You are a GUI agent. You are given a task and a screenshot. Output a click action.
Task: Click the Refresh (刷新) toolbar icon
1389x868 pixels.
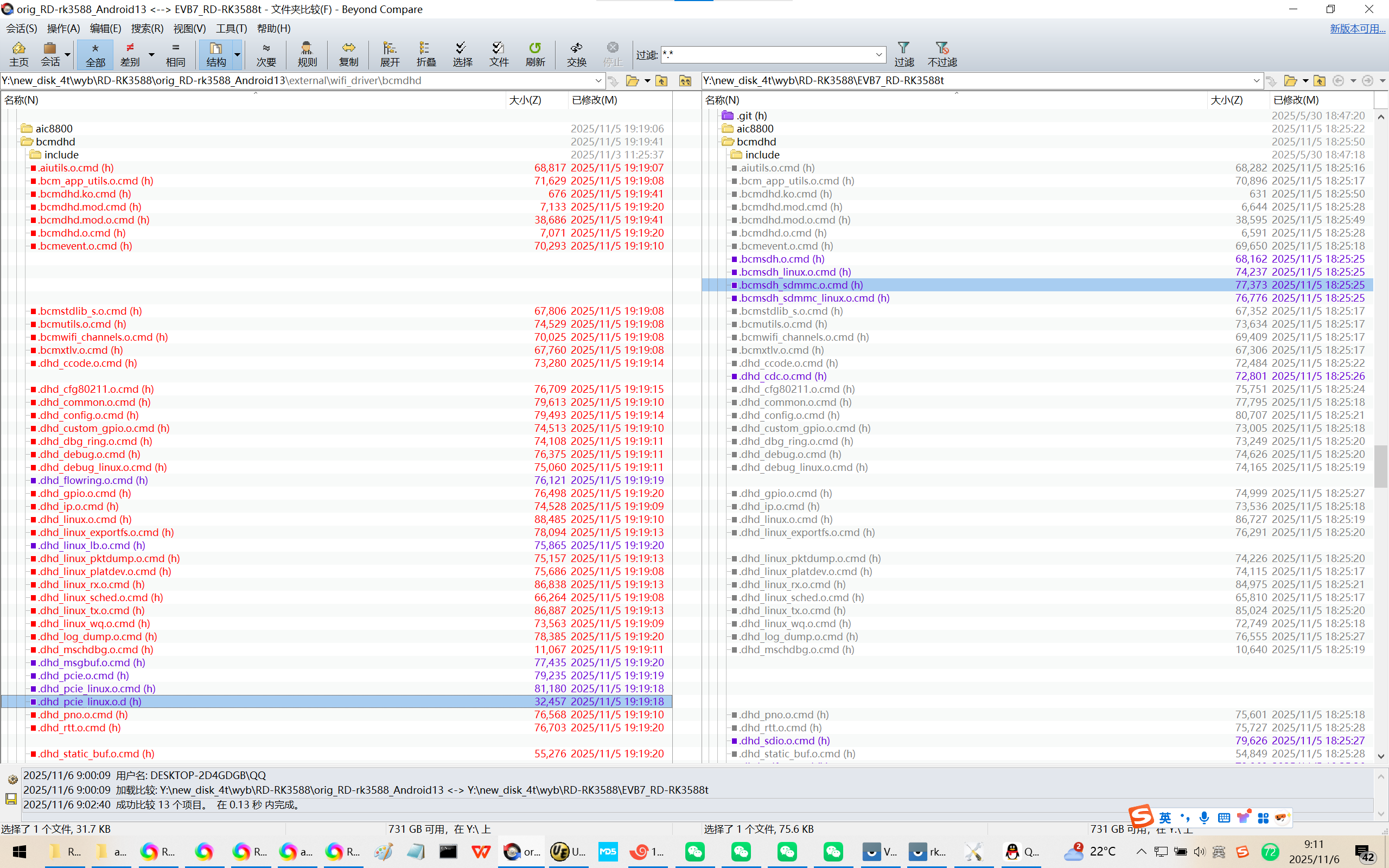(535, 54)
